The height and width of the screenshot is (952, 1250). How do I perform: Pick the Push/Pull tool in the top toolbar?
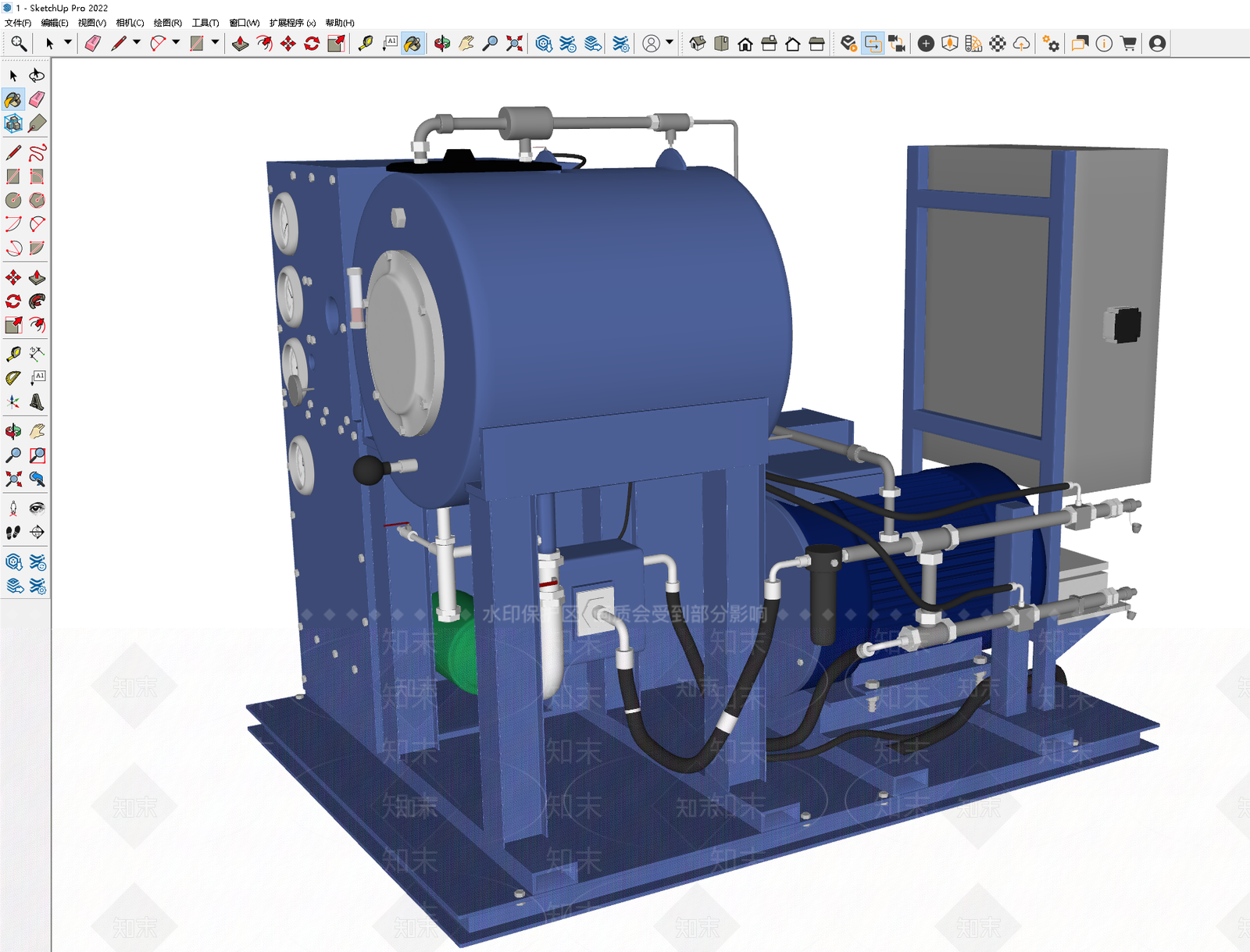(x=241, y=44)
